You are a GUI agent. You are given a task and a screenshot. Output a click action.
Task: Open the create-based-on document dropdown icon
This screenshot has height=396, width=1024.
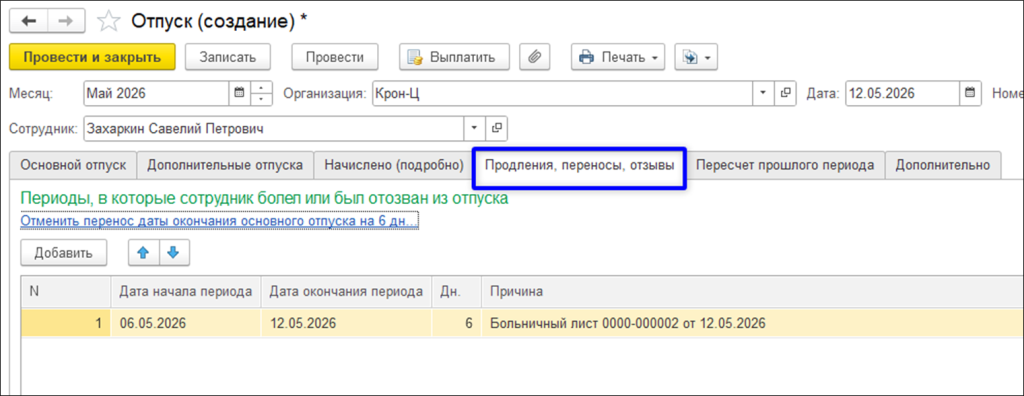(x=696, y=57)
